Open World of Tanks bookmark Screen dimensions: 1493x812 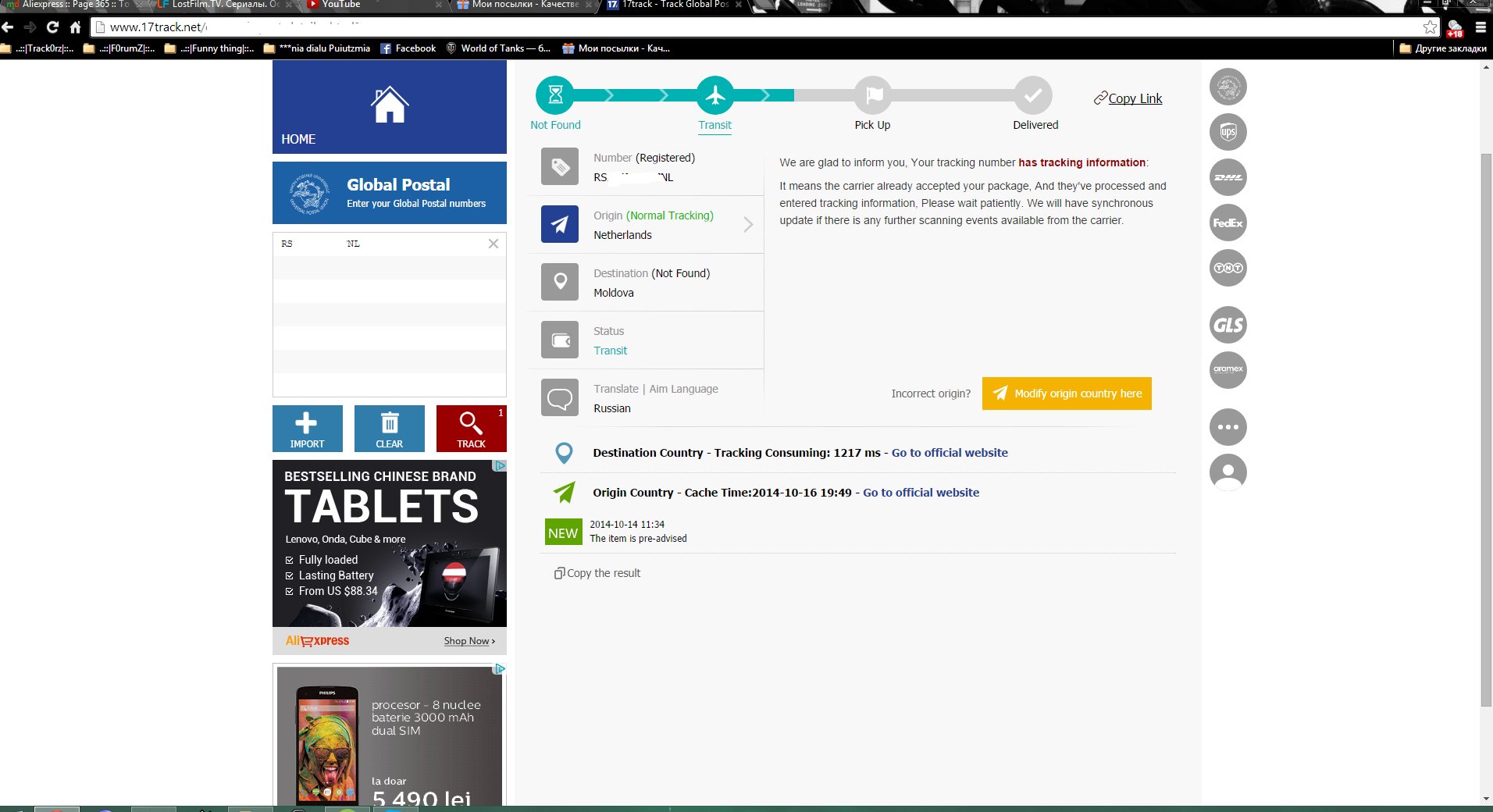(x=498, y=48)
